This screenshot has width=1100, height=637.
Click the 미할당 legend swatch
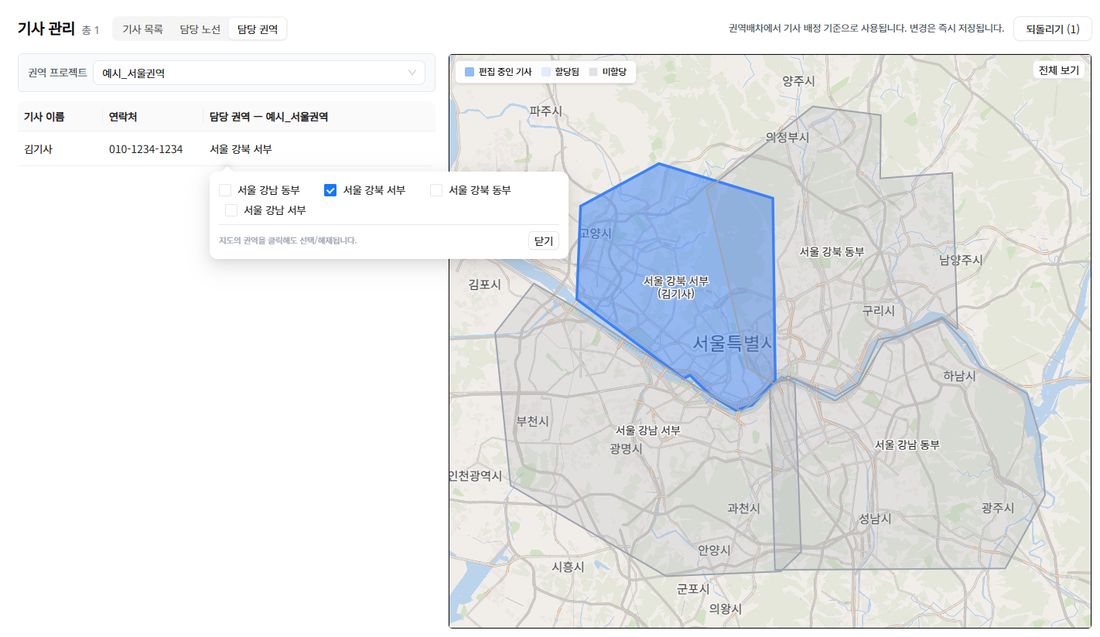pos(593,72)
